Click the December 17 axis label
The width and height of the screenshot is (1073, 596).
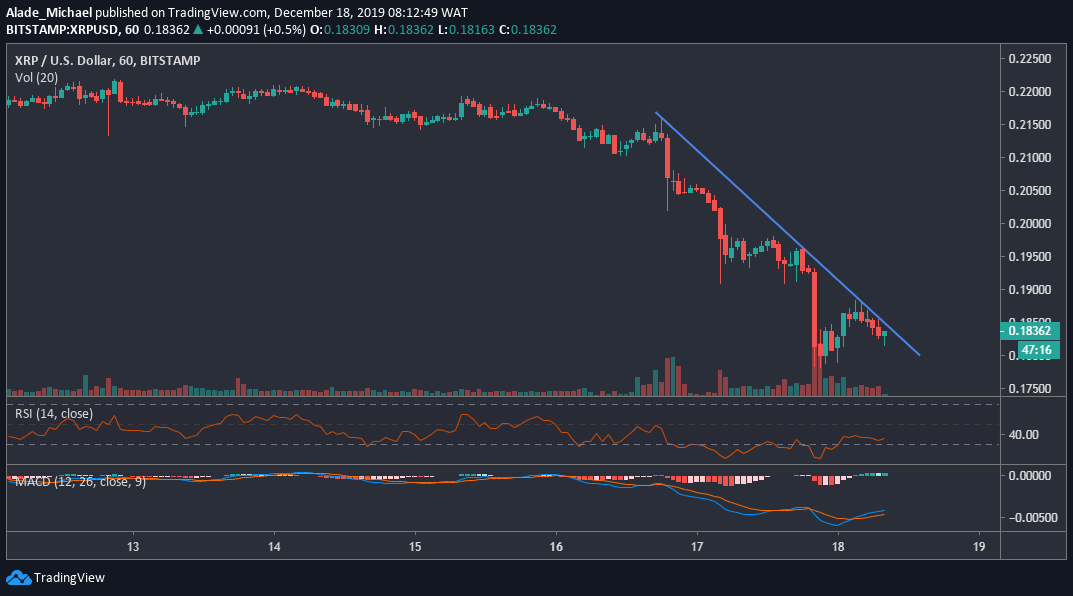(695, 548)
